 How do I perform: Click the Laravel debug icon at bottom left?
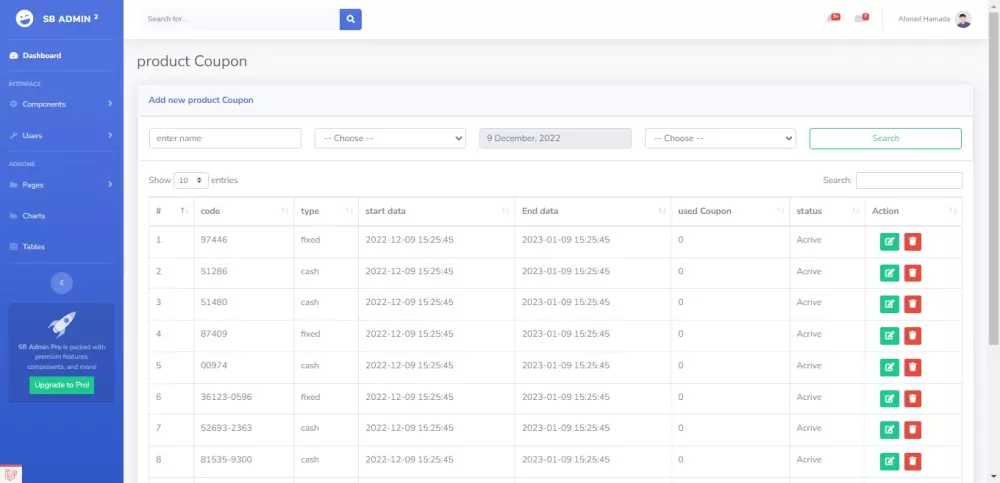click(x=11, y=474)
